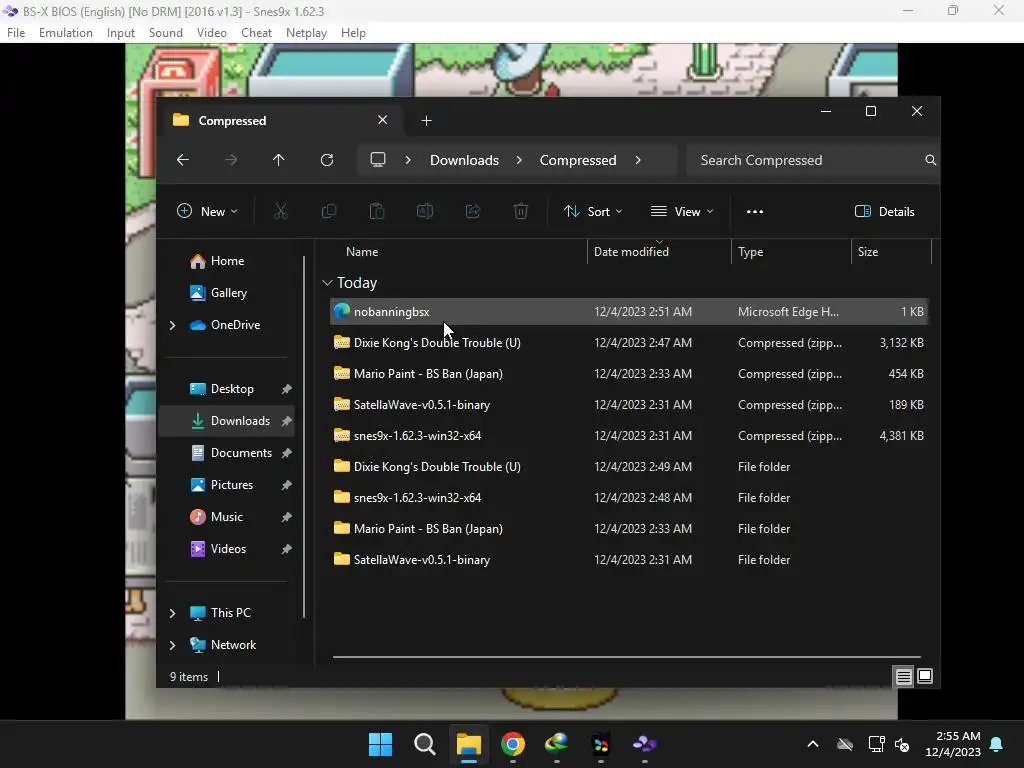Click Downloads in breadcrumb path

click(464, 160)
